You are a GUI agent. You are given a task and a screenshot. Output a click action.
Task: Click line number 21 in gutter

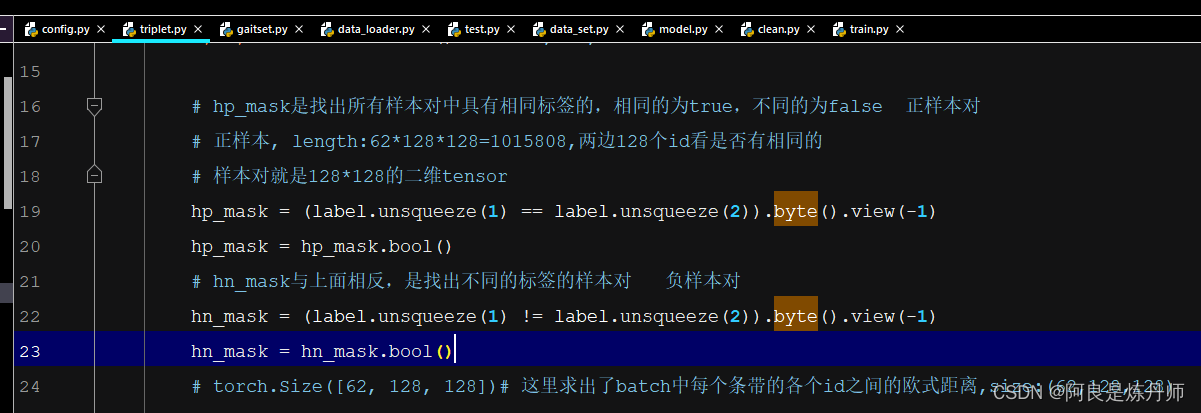pyautogui.click(x=30, y=281)
